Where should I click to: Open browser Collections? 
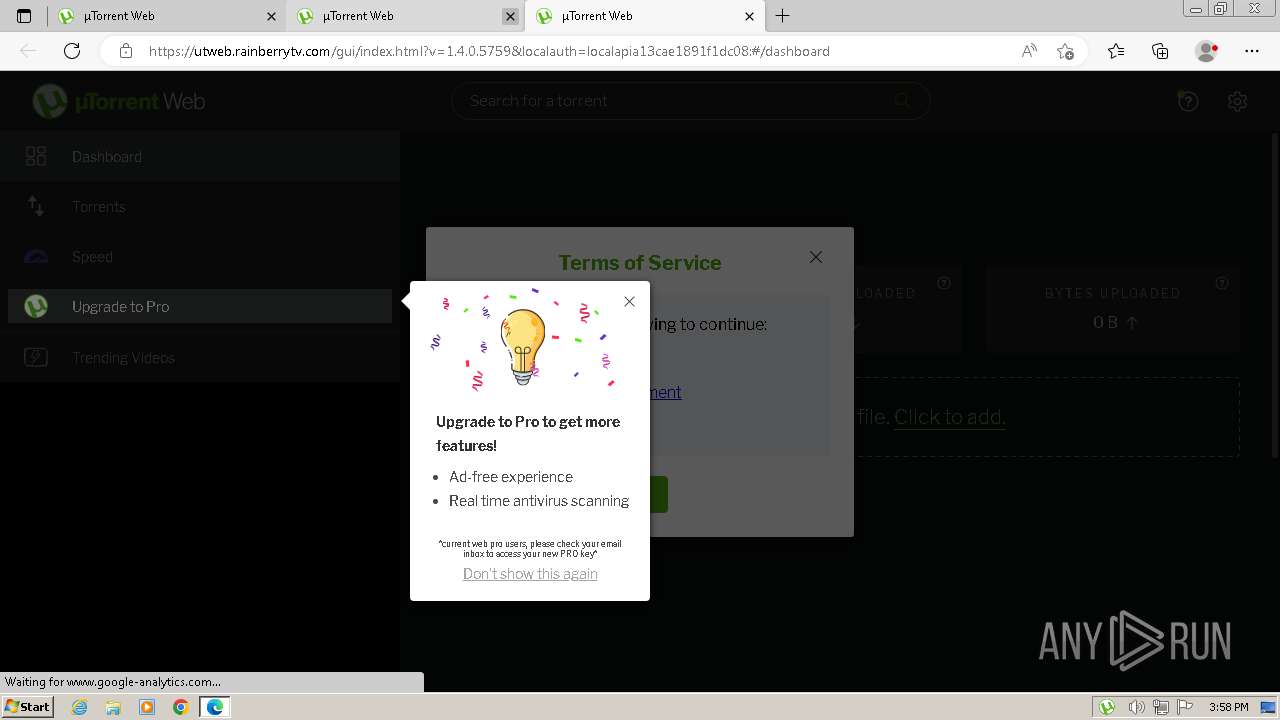coord(1160,51)
